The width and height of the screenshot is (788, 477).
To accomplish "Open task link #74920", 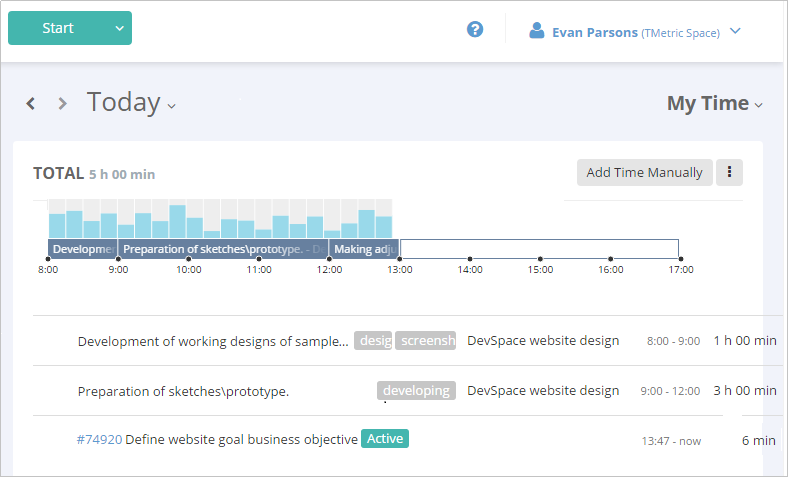I will pyautogui.click(x=99, y=439).
